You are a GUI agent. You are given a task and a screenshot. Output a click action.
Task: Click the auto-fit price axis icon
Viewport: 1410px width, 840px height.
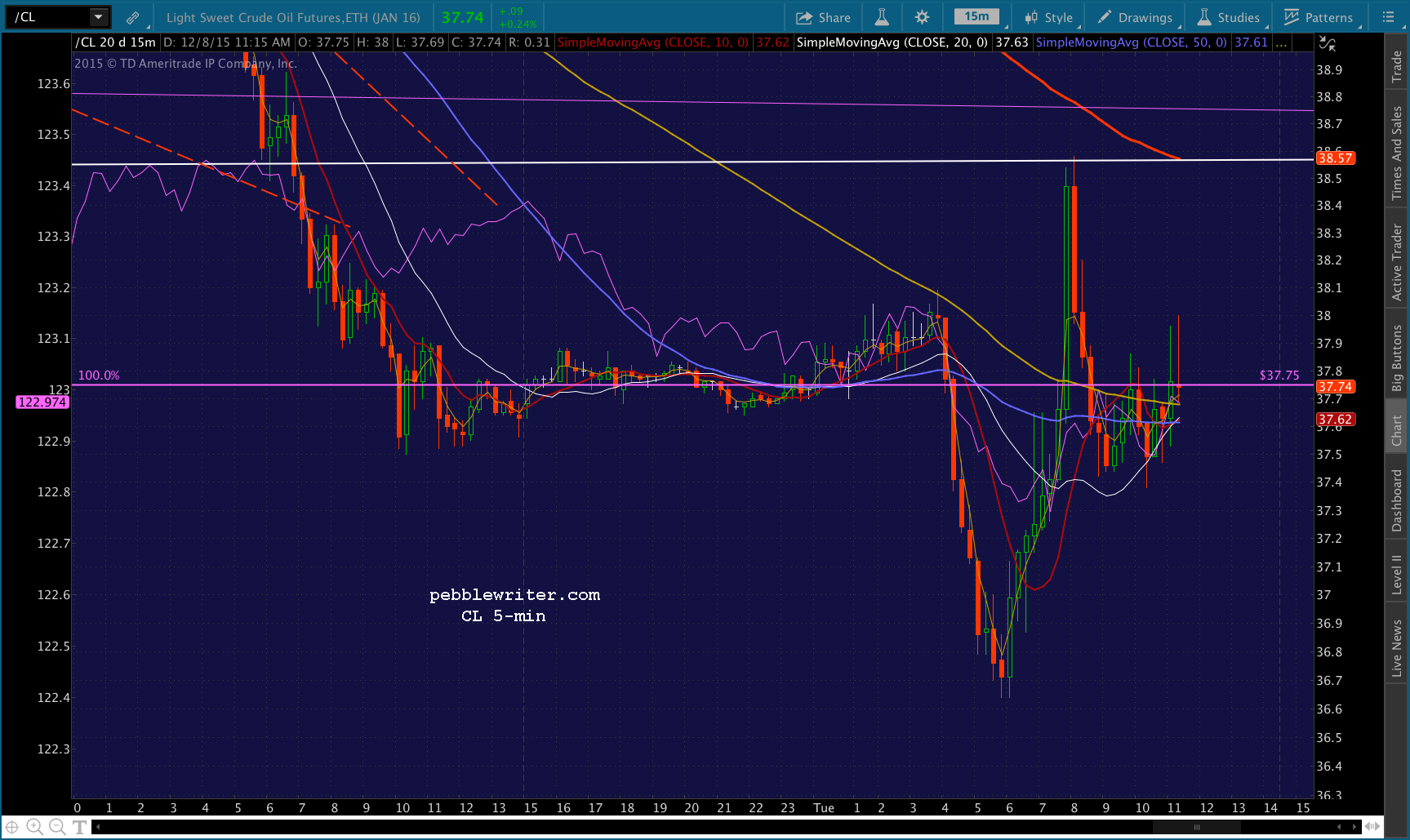(x=1328, y=44)
